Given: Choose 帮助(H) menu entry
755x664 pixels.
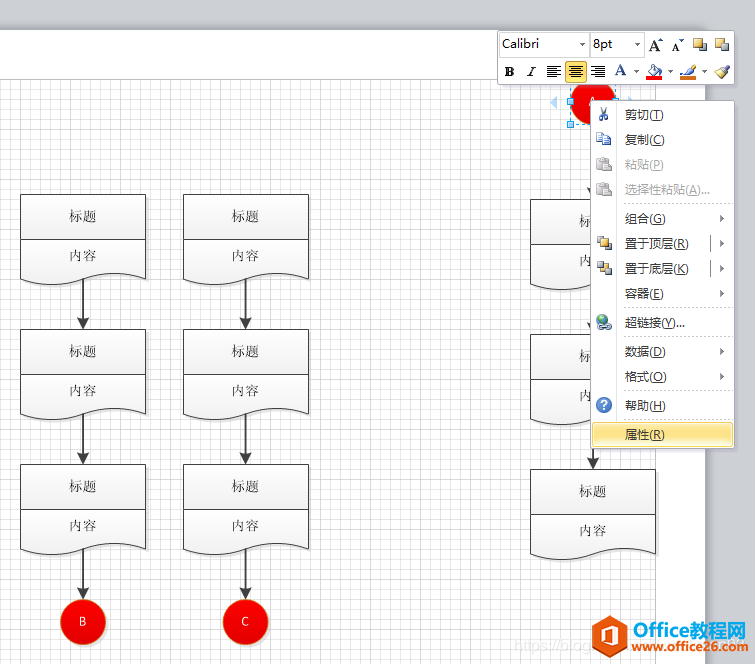Looking at the screenshot, I should coord(663,405).
